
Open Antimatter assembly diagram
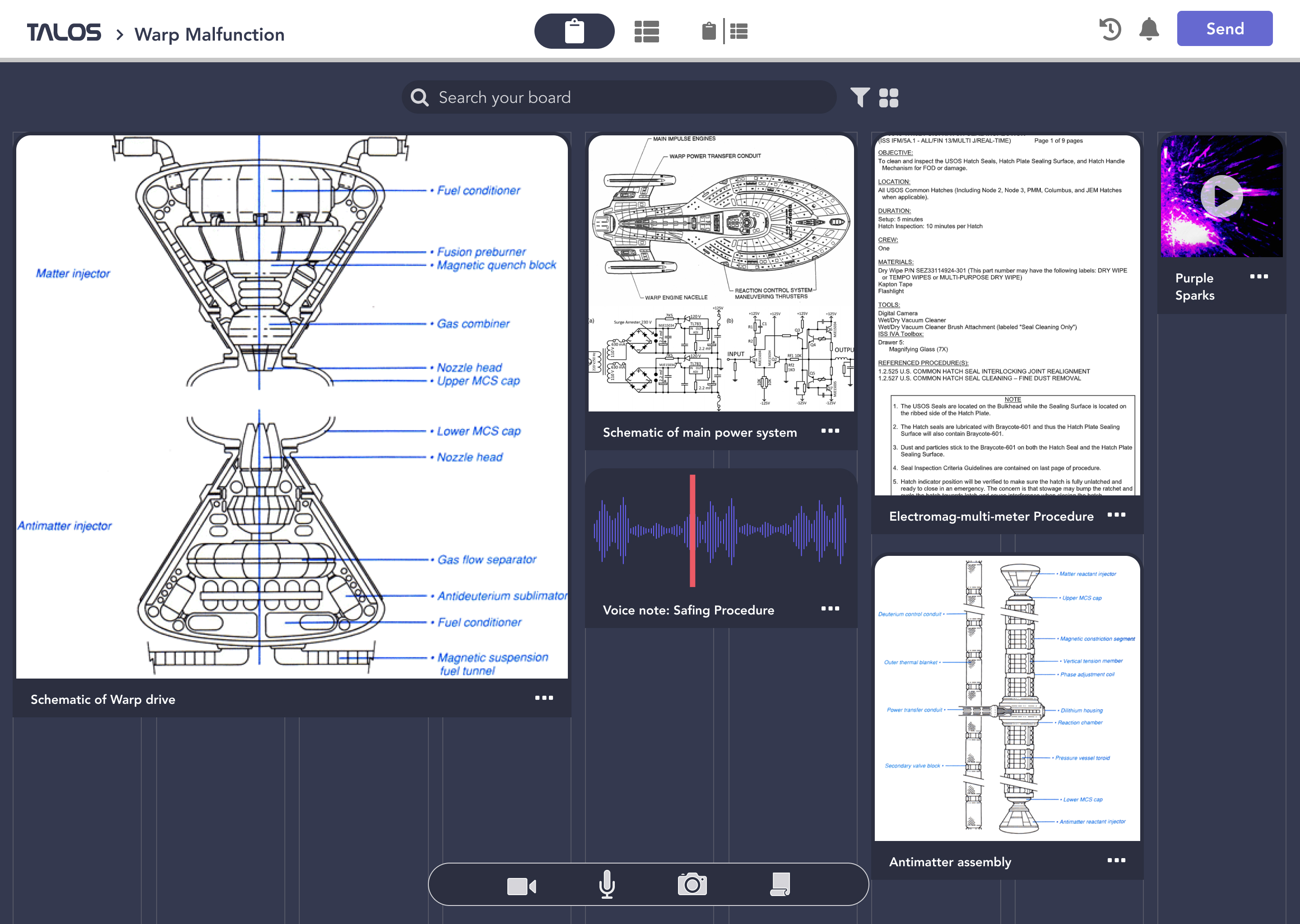1007,698
